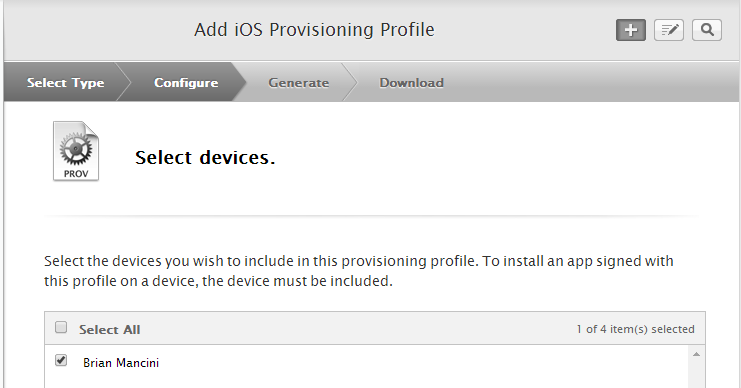Toggle the Select All checkbox

[61, 327]
